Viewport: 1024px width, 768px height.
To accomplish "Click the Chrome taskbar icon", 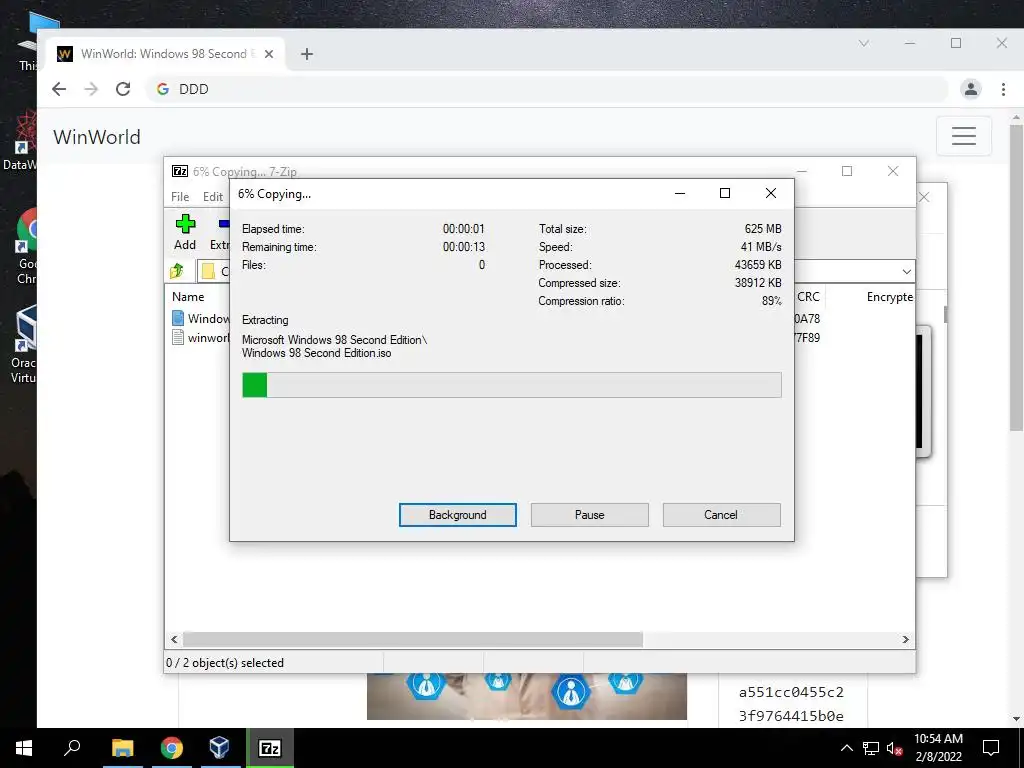I will pyautogui.click(x=171, y=748).
